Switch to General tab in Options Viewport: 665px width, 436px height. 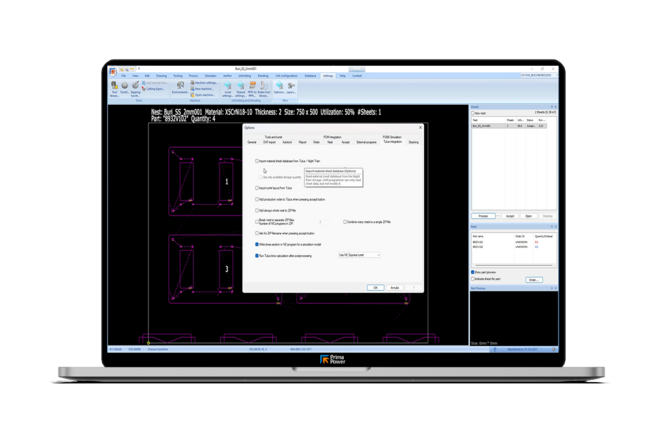click(252, 143)
